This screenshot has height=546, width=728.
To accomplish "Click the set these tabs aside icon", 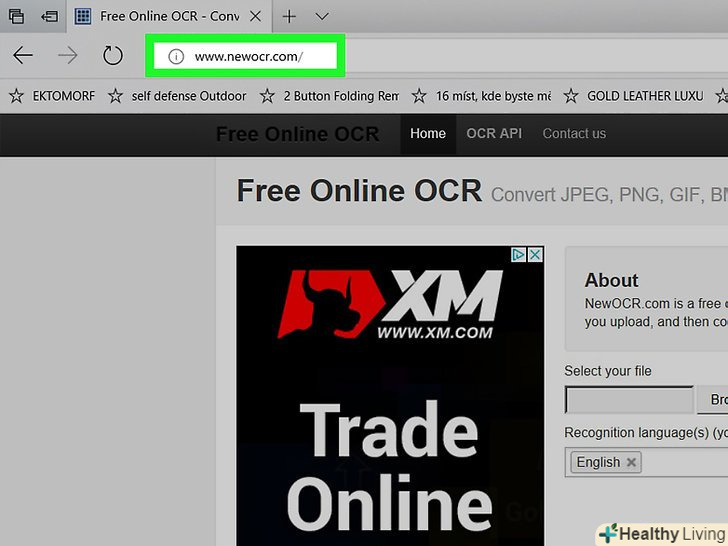I will [49, 17].
